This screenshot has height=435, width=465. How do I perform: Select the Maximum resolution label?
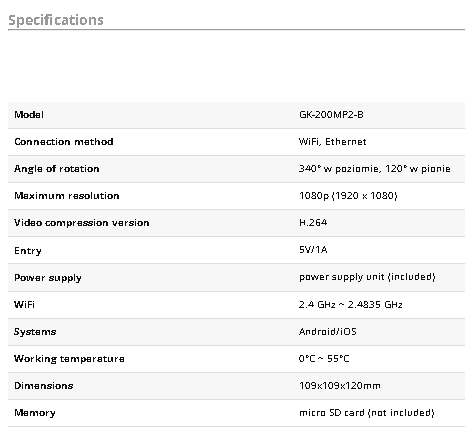pyautogui.click(x=67, y=196)
